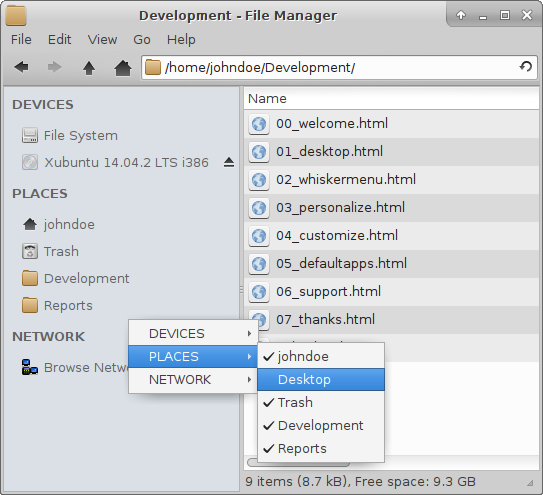Open the View menu
Image resolution: width=543 pixels, height=495 pixels.
[x=102, y=39]
